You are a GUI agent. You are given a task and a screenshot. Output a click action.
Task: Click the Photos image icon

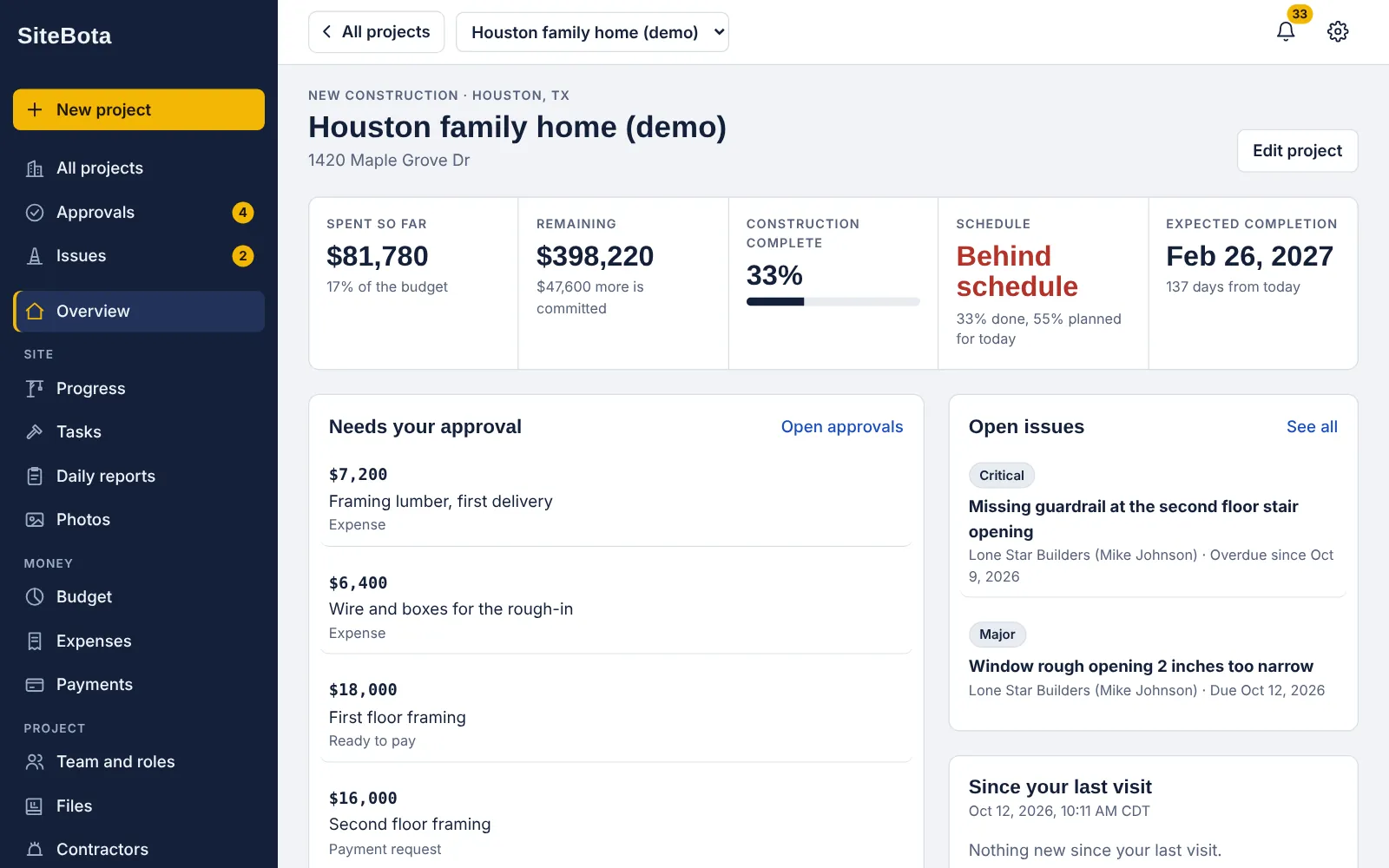(x=35, y=520)
